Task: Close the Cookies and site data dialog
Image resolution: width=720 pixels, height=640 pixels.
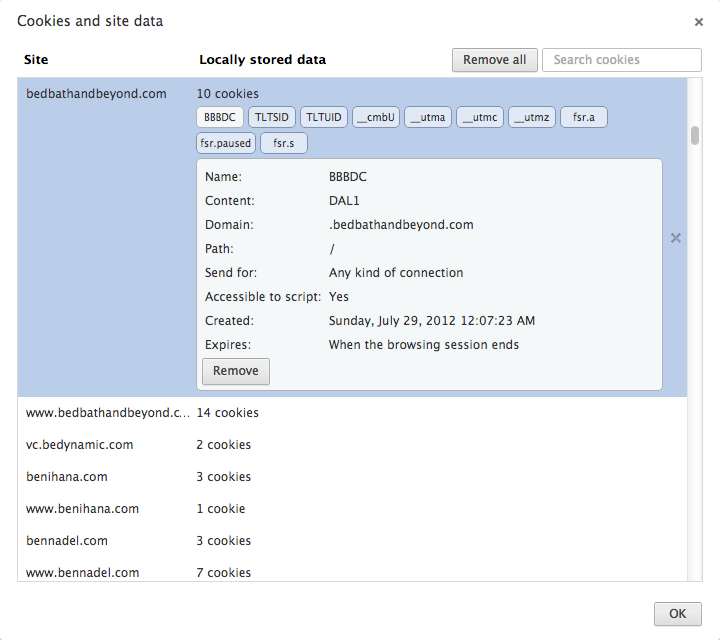Action: (x=698, y=22)
